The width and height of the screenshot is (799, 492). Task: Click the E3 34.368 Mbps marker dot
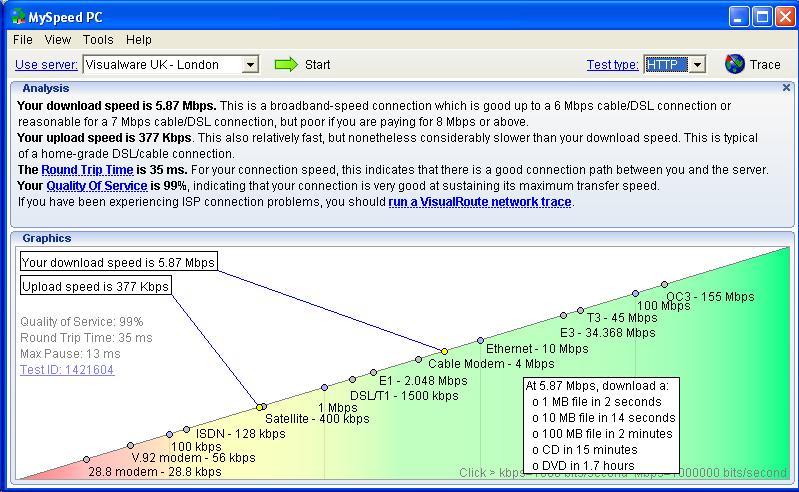tap(563, 316)
